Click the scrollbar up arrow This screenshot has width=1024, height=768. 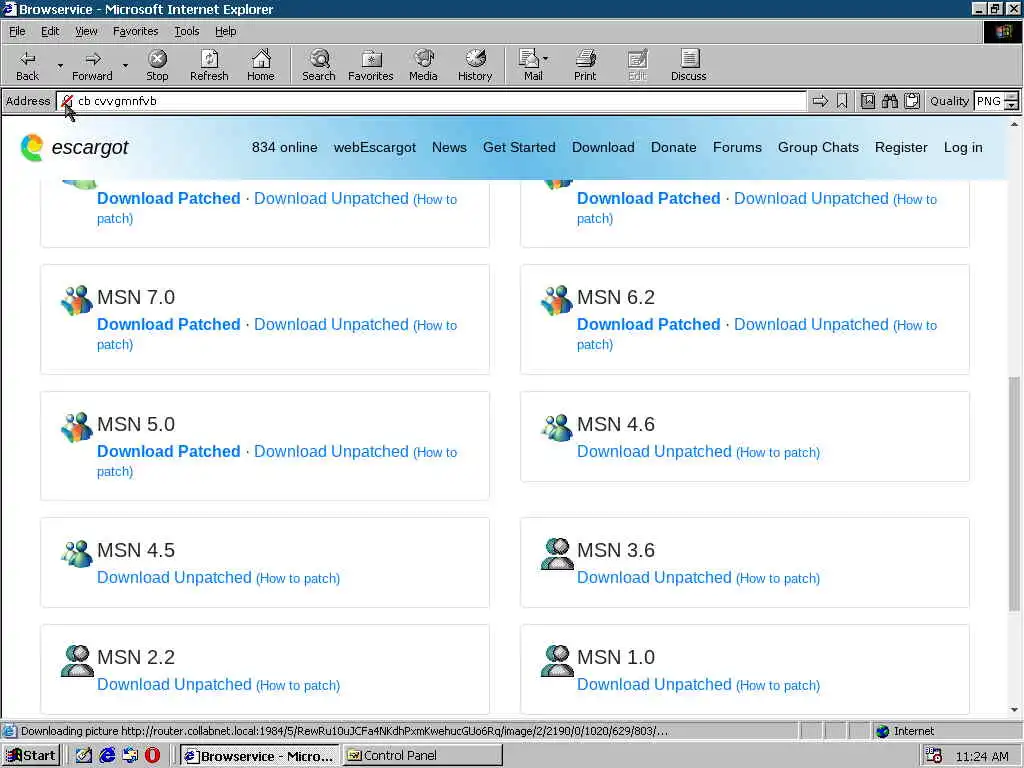(1014, 124)
